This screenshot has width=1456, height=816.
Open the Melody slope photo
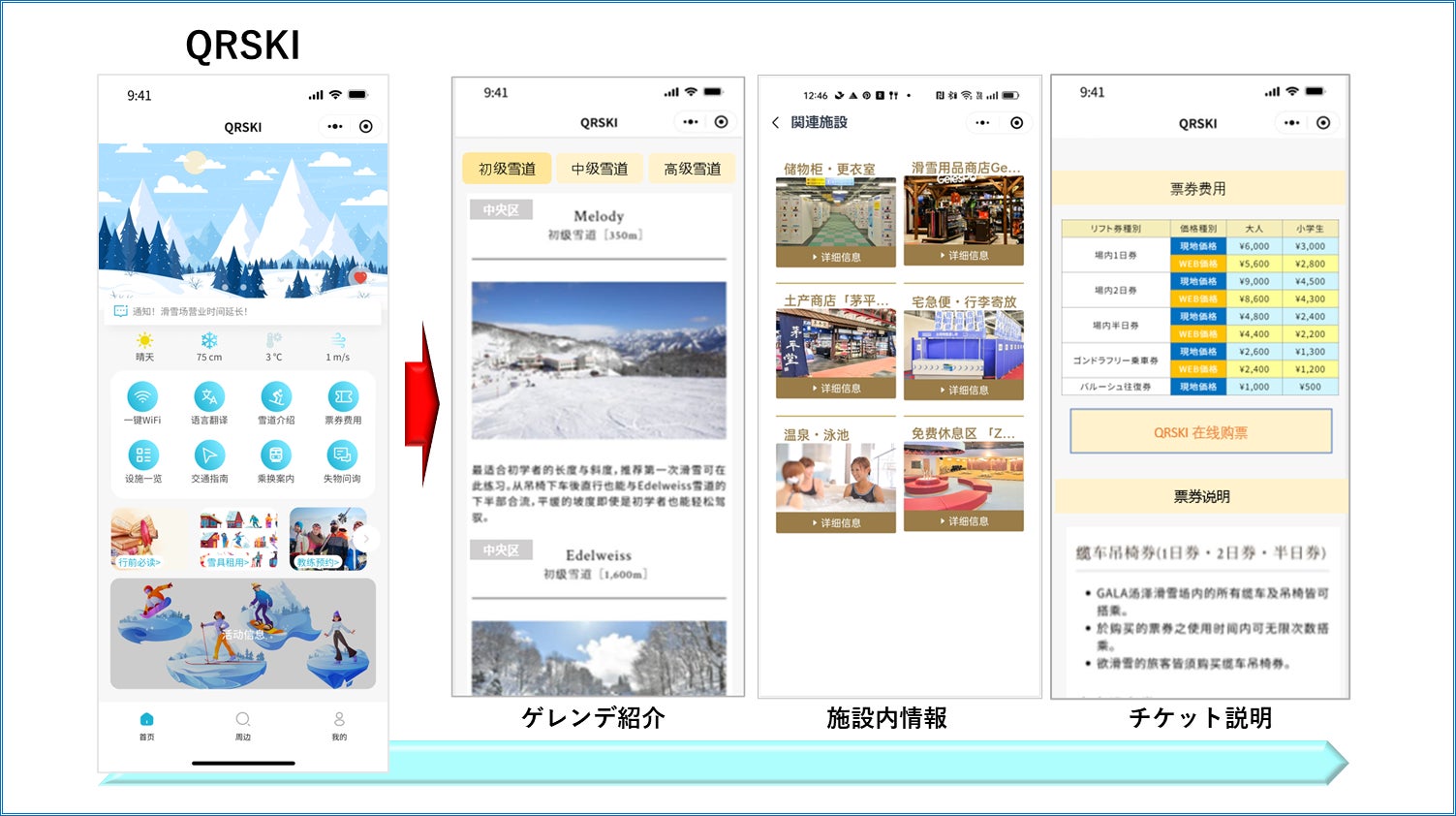[599, 361]
